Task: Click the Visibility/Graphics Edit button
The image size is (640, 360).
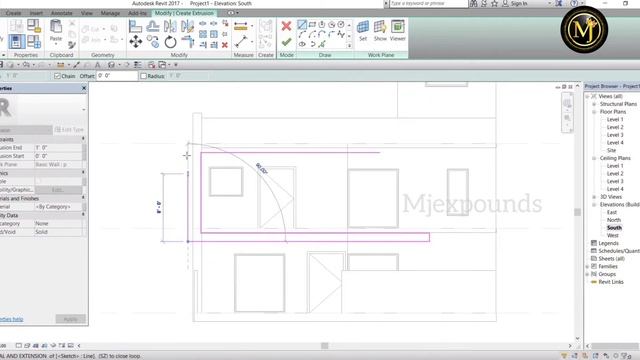Action: 58,190
